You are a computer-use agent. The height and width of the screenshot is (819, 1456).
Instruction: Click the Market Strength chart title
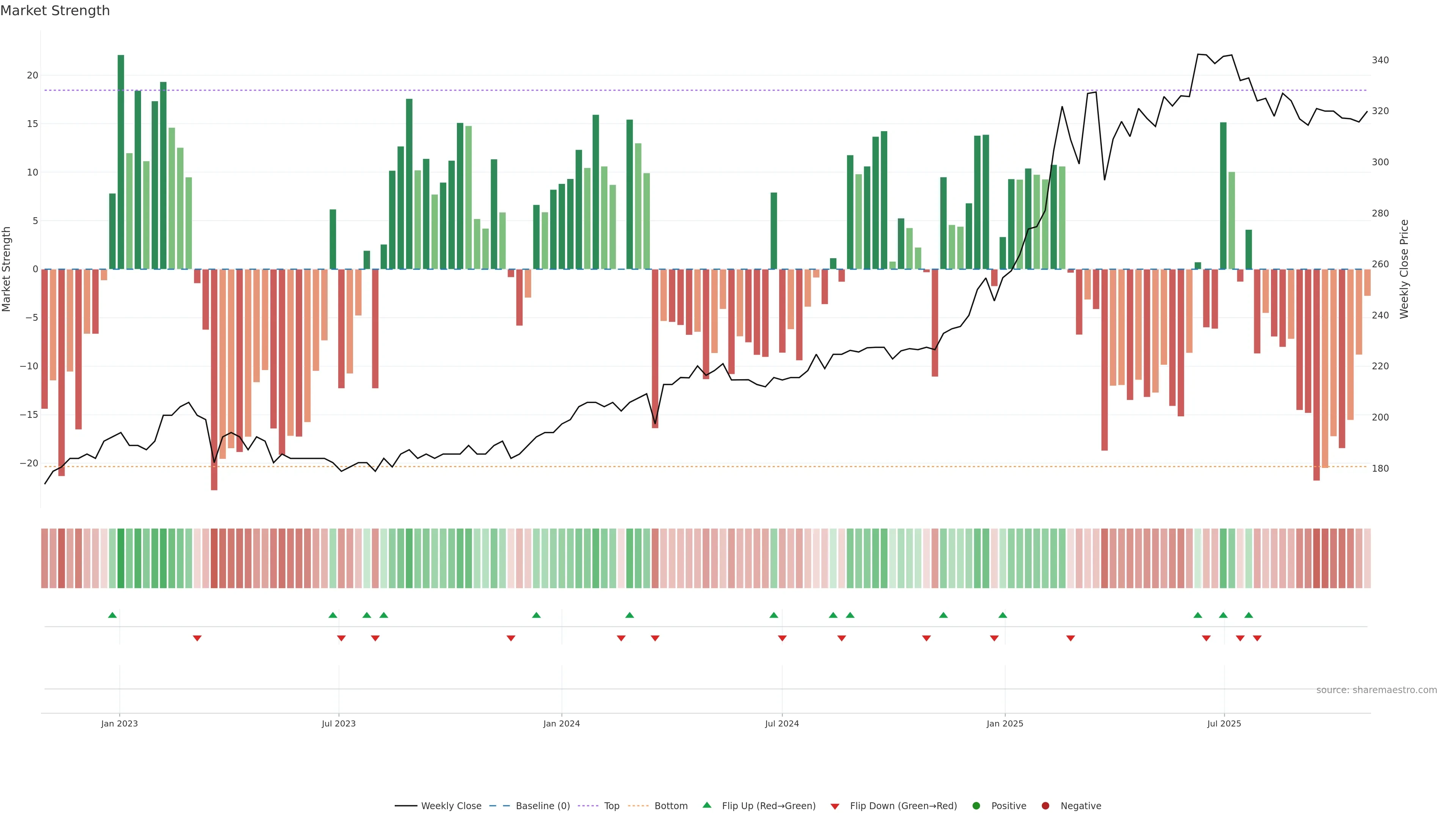55,11
